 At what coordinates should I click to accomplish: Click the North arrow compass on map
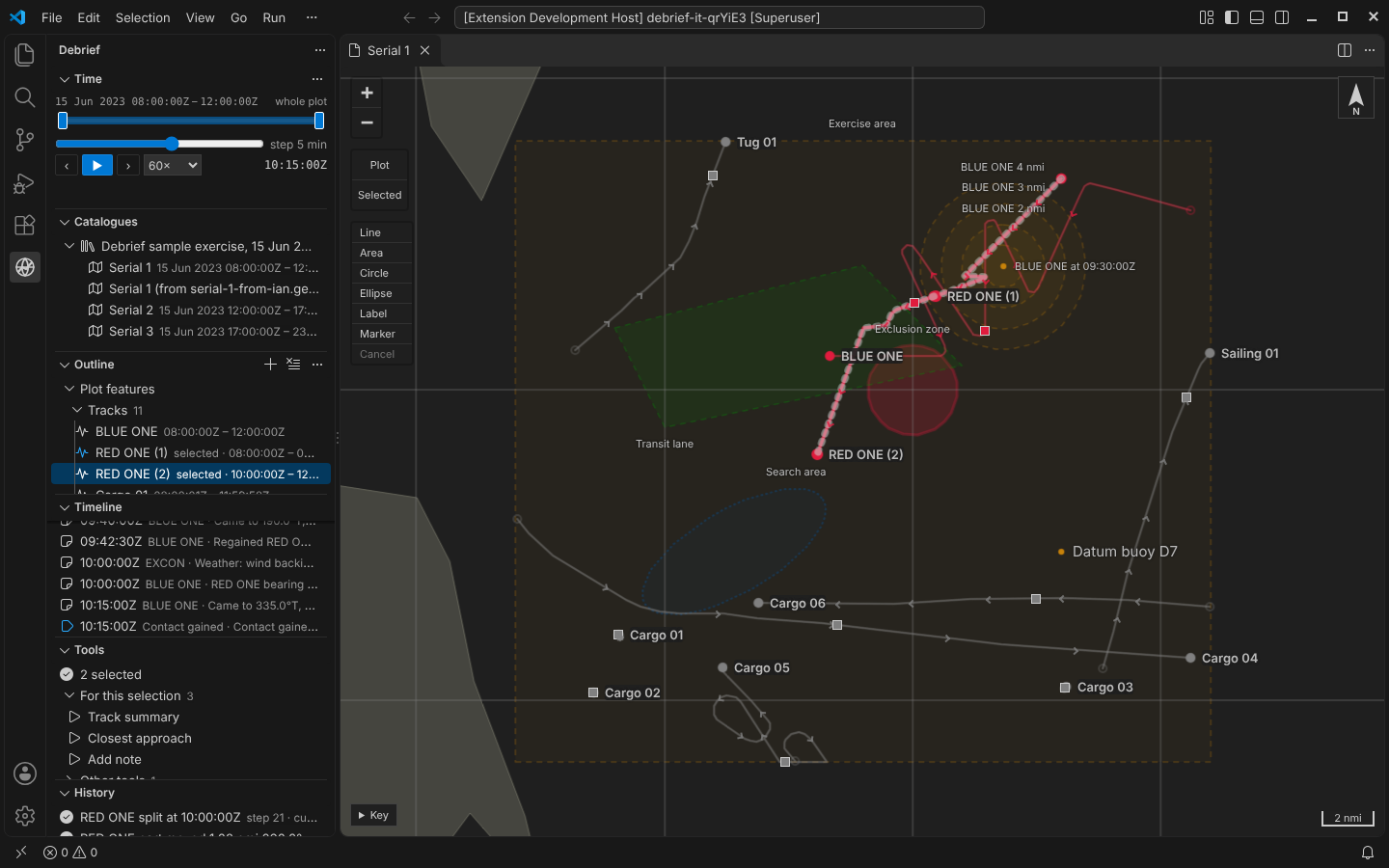point(1355,97)
